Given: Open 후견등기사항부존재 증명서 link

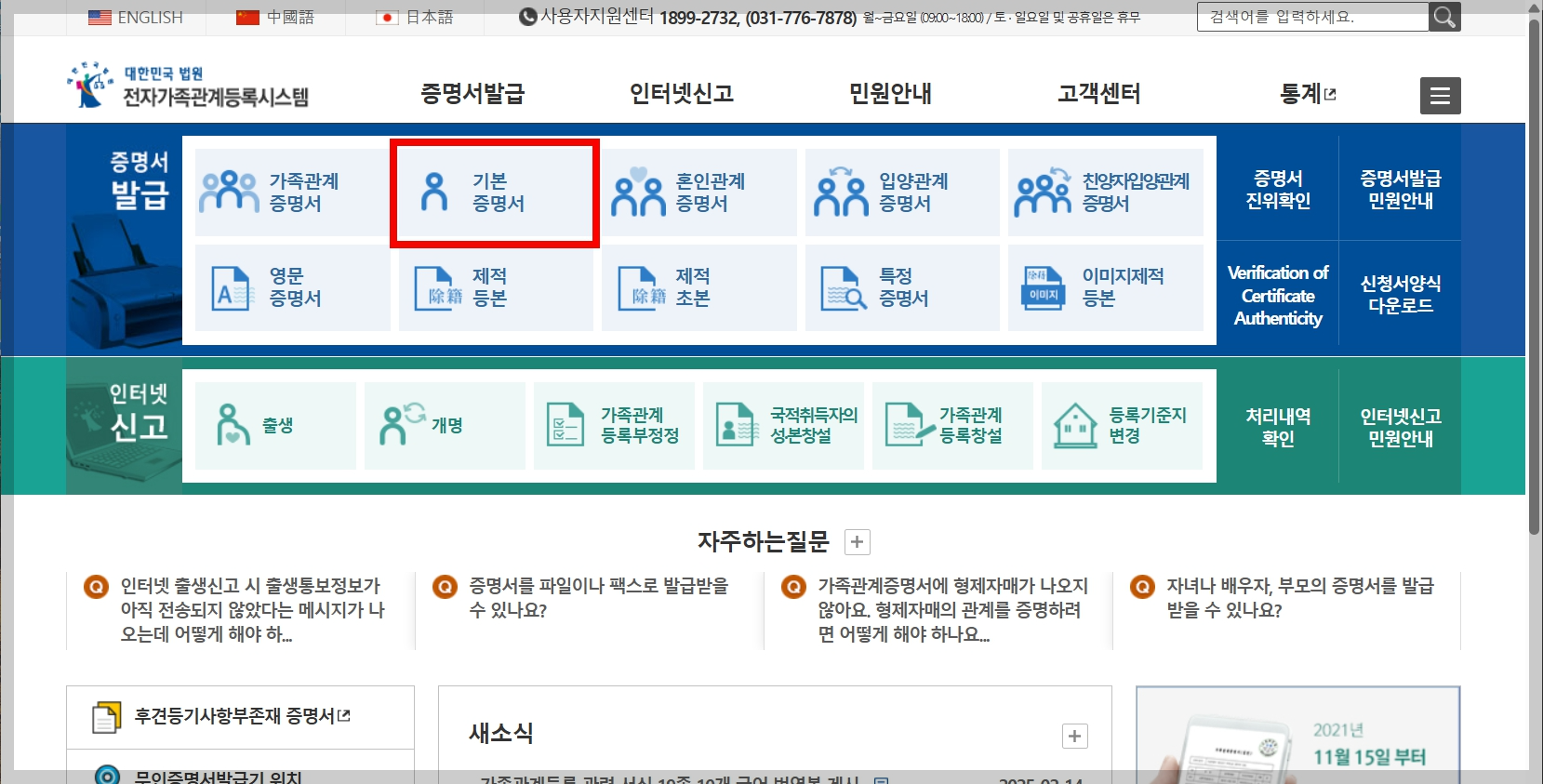Looking at the screenshot, I should (x=242, y=716).
